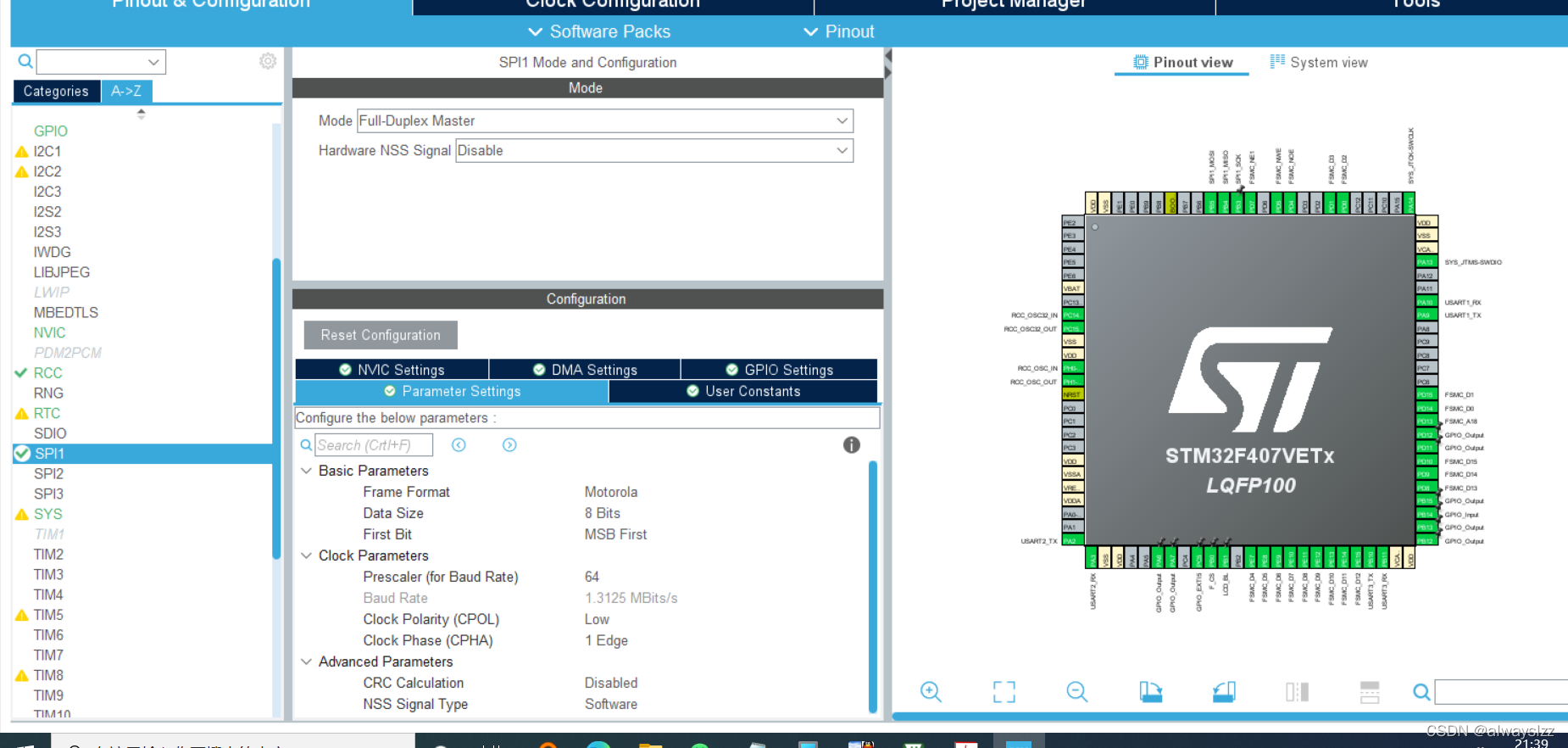Viewport: 1568px width, 748px height.
Task: Click the pinout search input field
Action: point(1501,692)
